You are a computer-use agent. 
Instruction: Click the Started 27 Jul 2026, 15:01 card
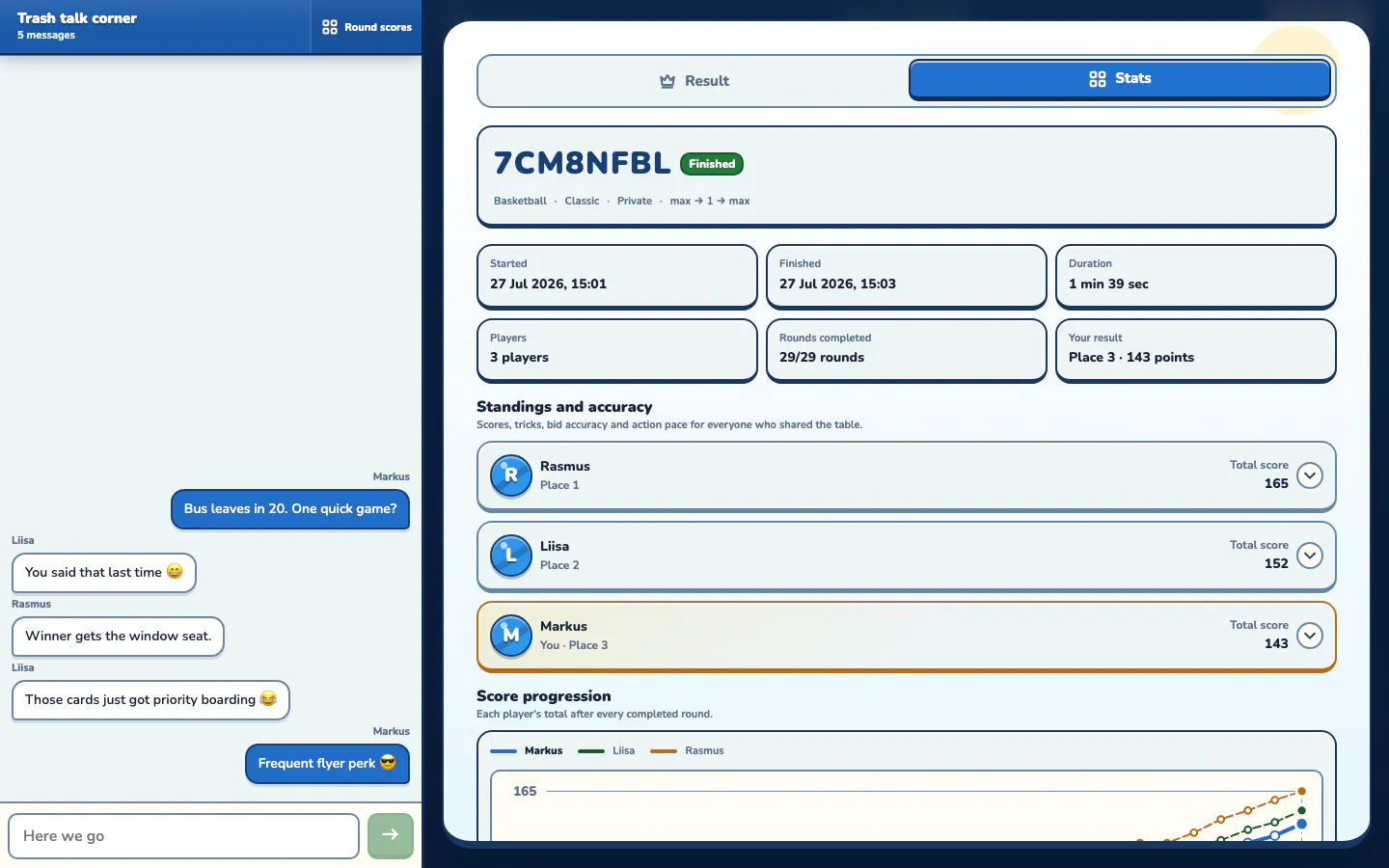617,276
